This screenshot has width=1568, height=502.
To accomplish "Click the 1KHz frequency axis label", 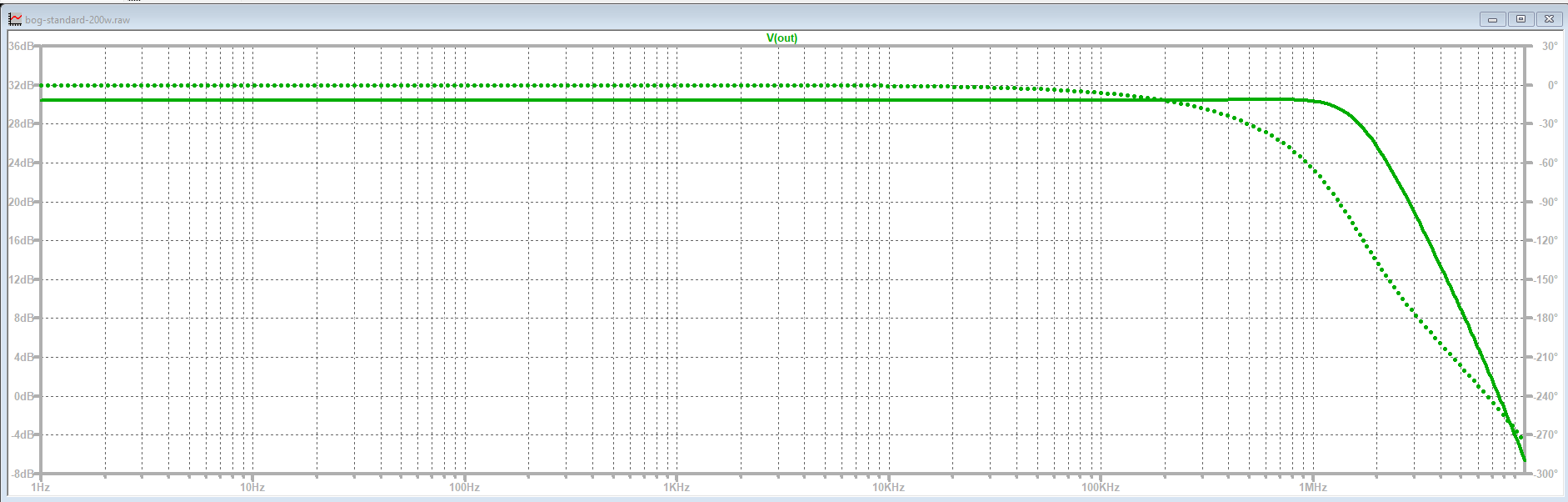I will coord(677,487).
